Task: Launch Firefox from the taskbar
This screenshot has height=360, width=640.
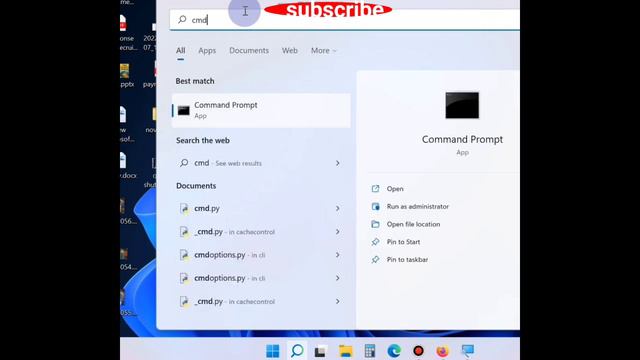Action: [x=442, y=351]
